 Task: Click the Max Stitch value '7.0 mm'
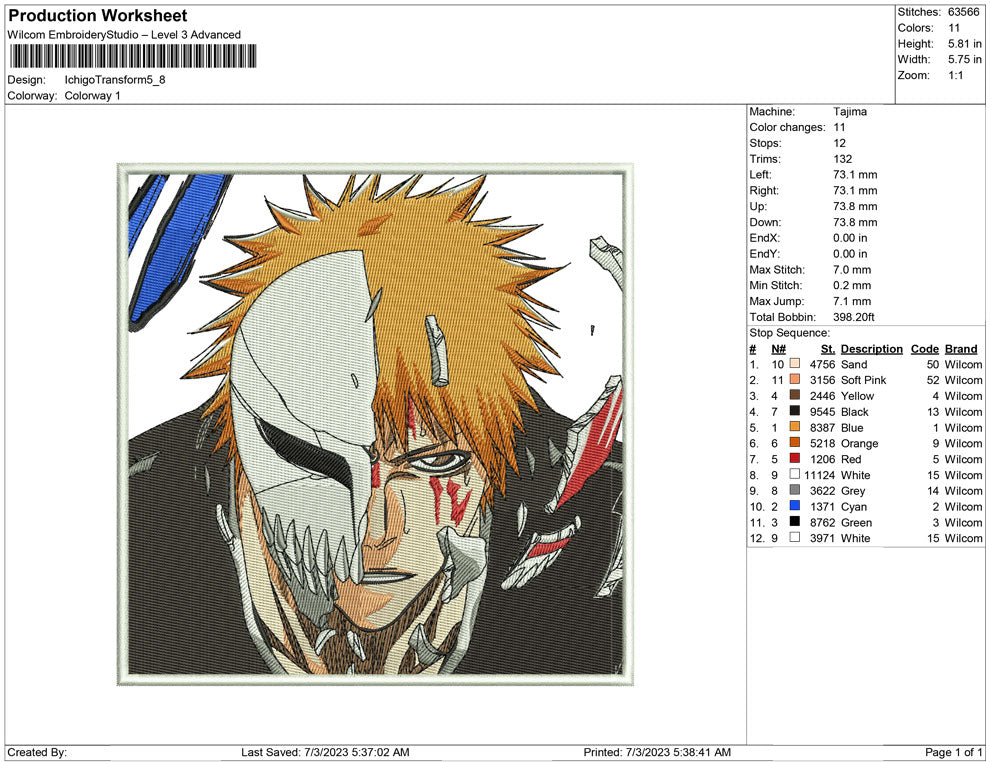click(852, 270)
